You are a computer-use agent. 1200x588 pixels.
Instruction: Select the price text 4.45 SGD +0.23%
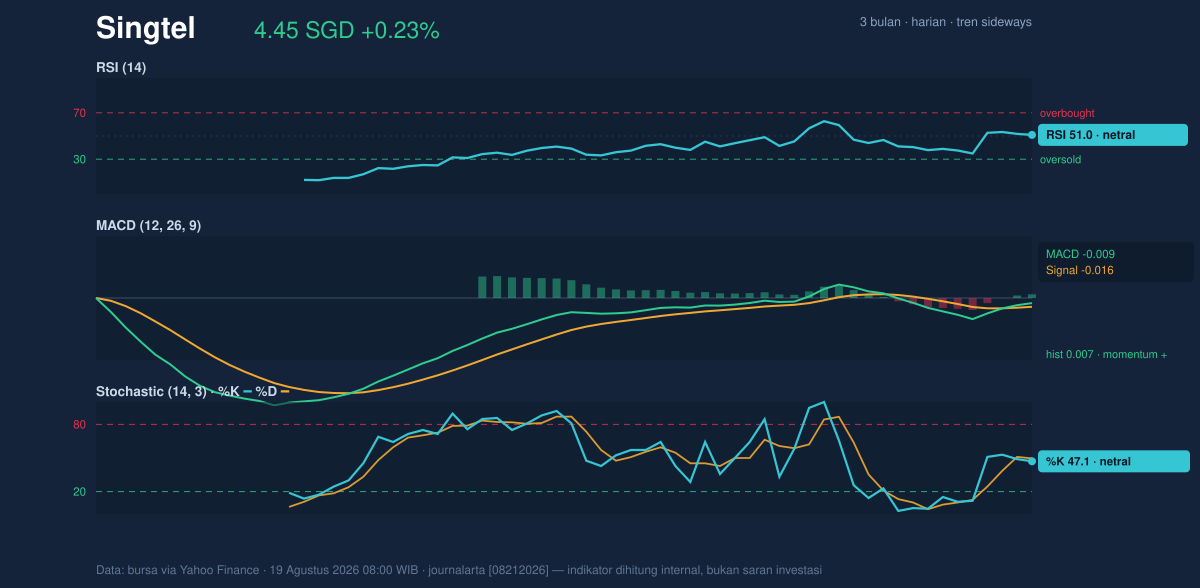tap(347, 31)
